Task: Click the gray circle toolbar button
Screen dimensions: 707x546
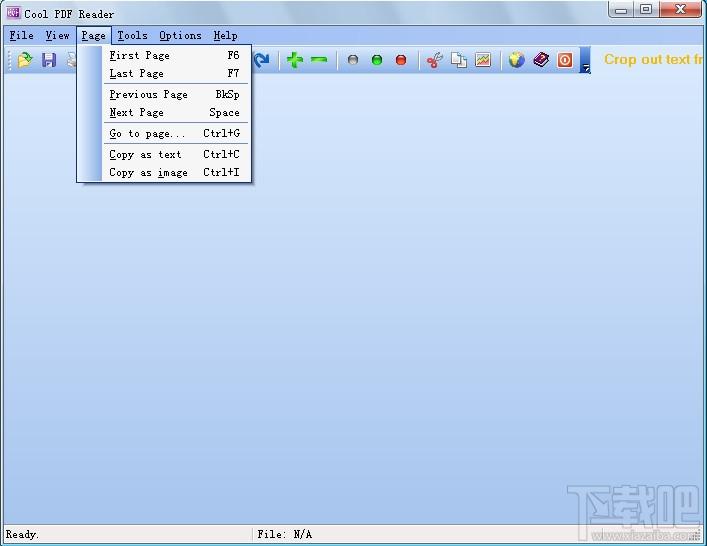Action: 353,60
